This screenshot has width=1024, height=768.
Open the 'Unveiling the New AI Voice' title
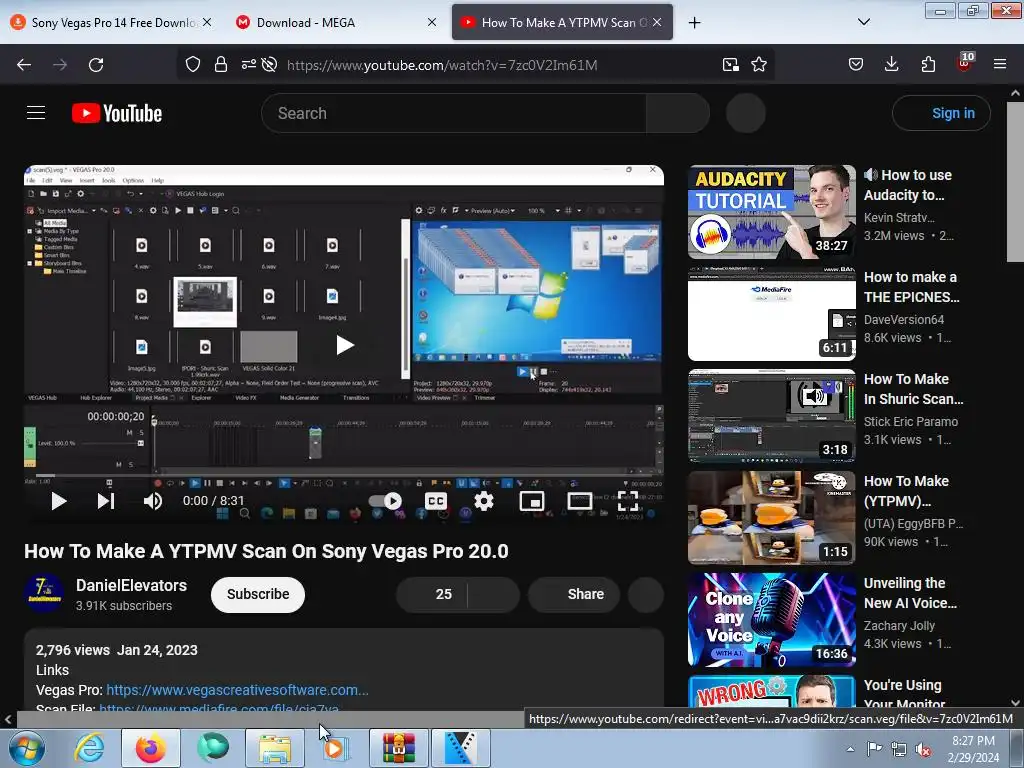[x=910, y=593]
